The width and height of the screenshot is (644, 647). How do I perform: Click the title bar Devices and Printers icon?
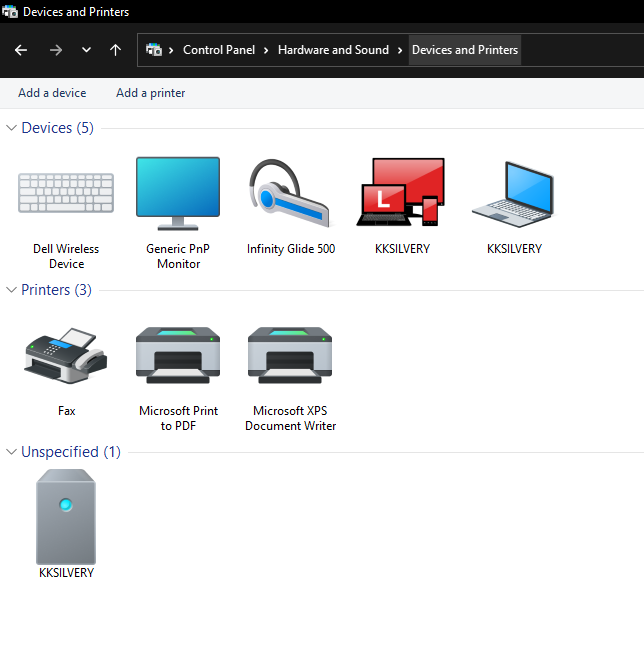10,12
